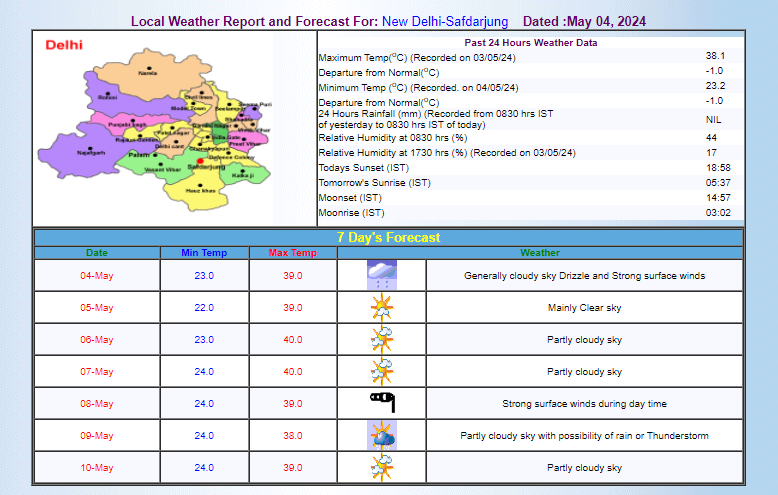Click the 04-May date cell
The width and height of the screenshot is (778, 495).
point(97,275)
